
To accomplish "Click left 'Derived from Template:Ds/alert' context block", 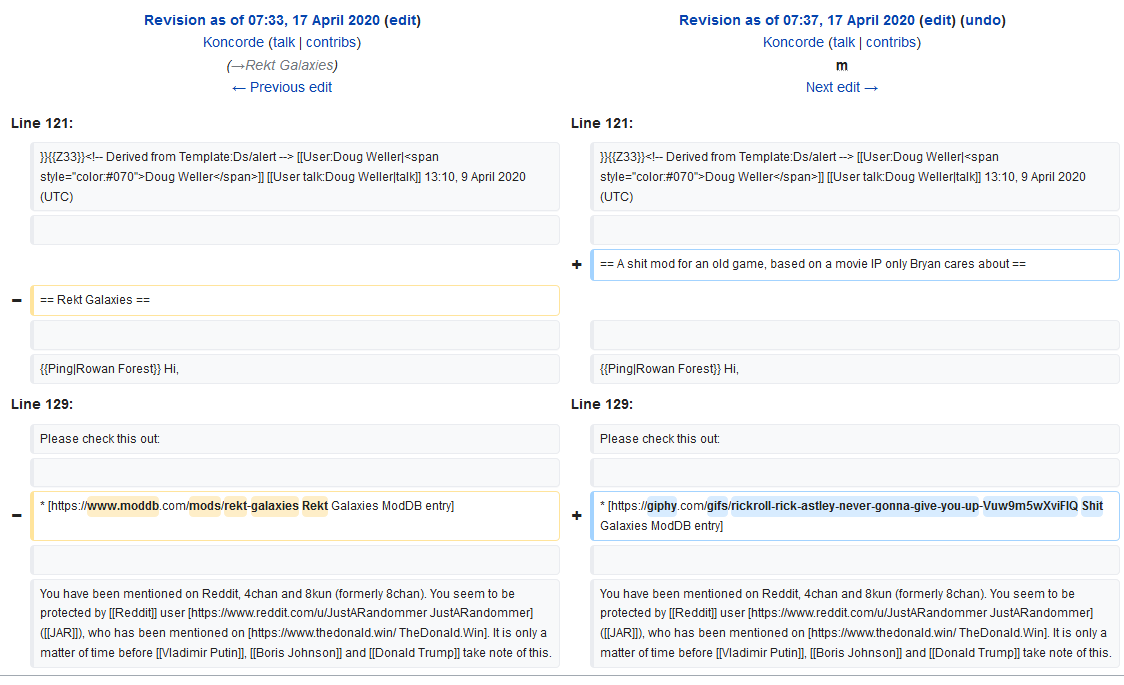I will coord(295,176).
